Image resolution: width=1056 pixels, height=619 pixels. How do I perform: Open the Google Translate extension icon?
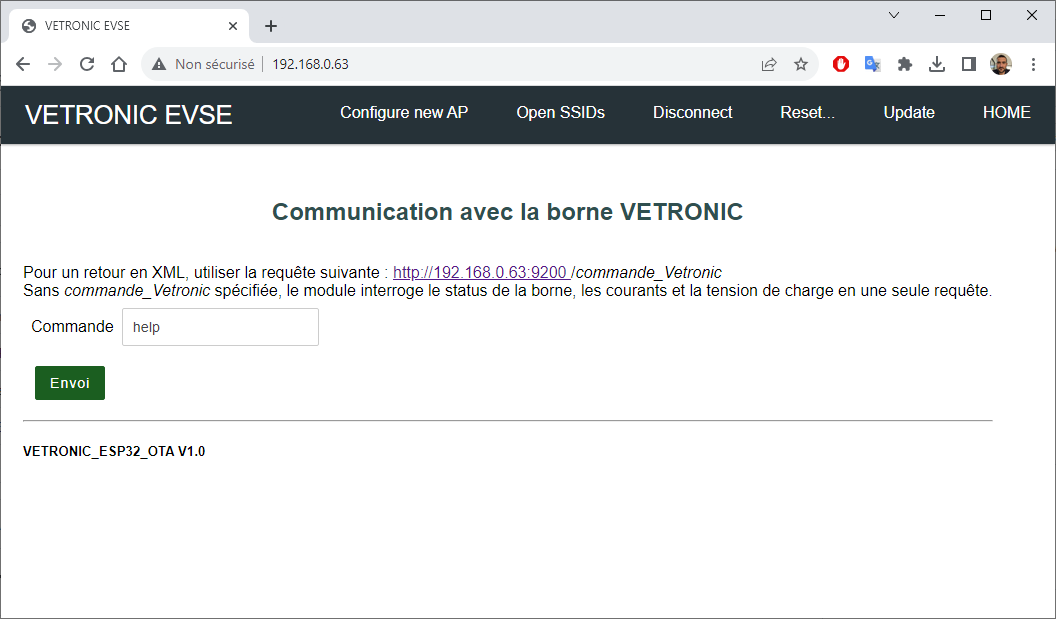pos(873,64)
